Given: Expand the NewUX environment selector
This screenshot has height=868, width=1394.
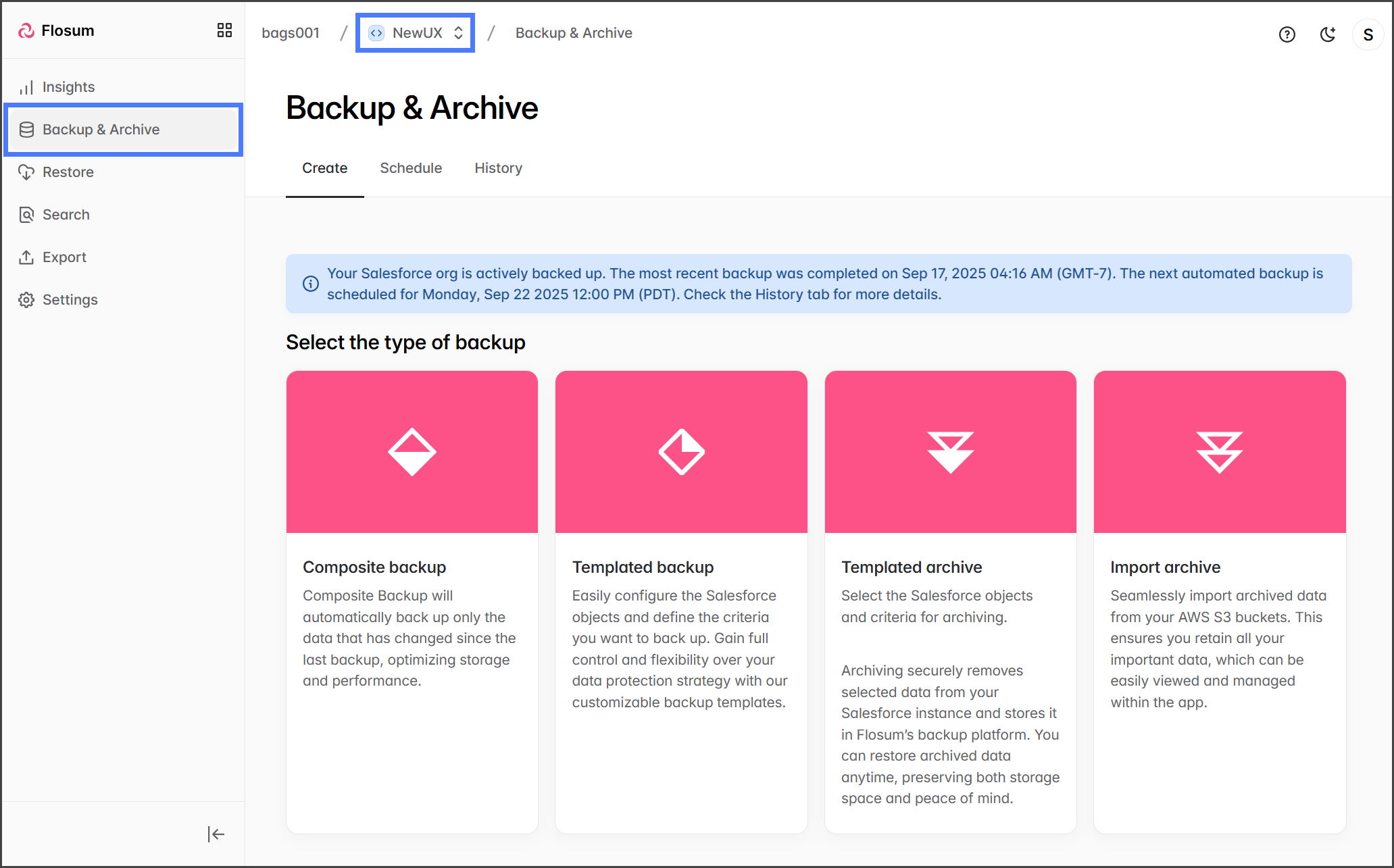Looking at the screenshot, I should 416,33.
